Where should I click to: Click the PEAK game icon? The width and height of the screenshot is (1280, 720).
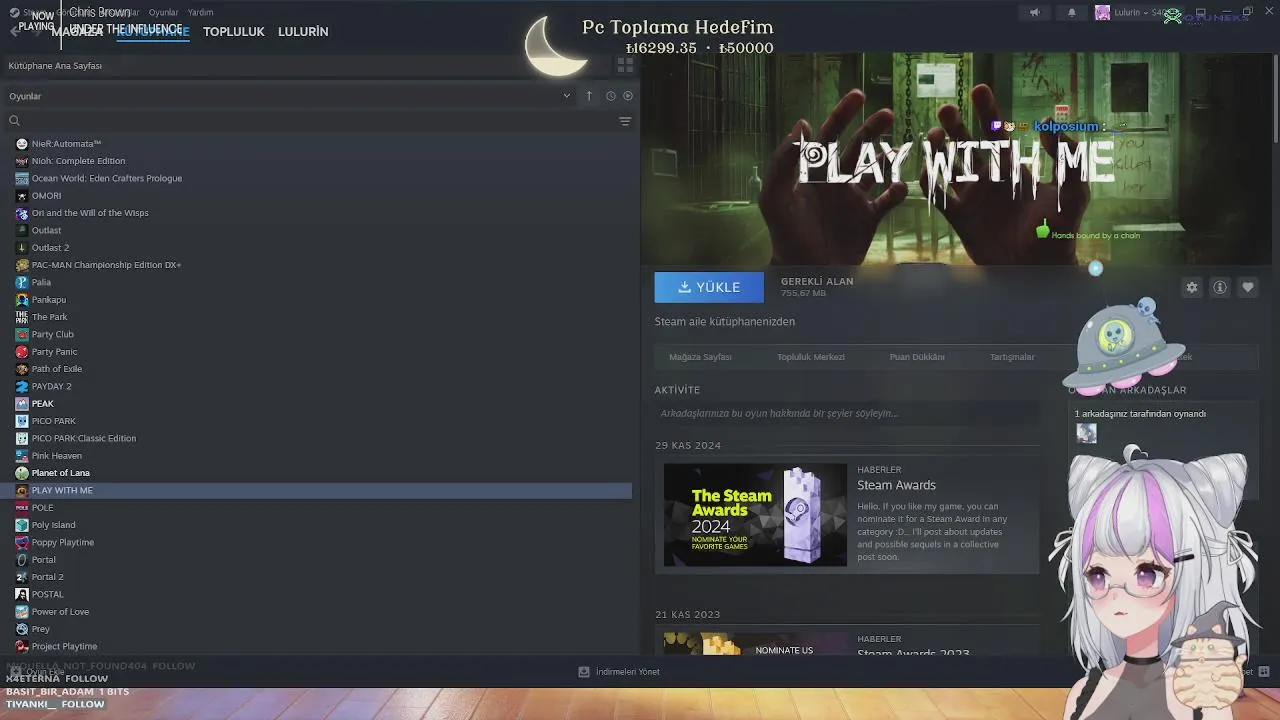22,404
